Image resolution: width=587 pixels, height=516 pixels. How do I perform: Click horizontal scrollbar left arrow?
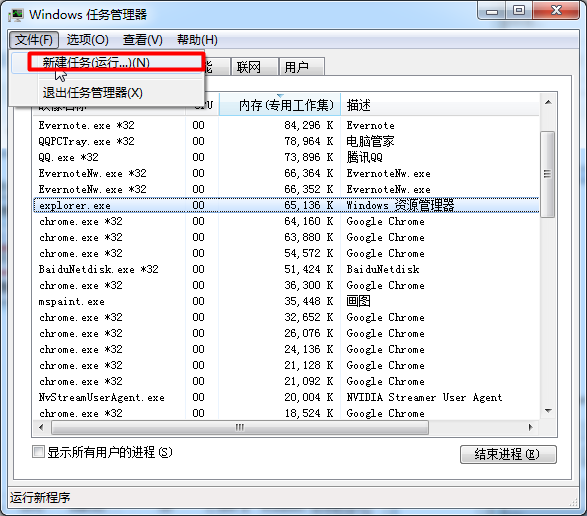[41, 427]
